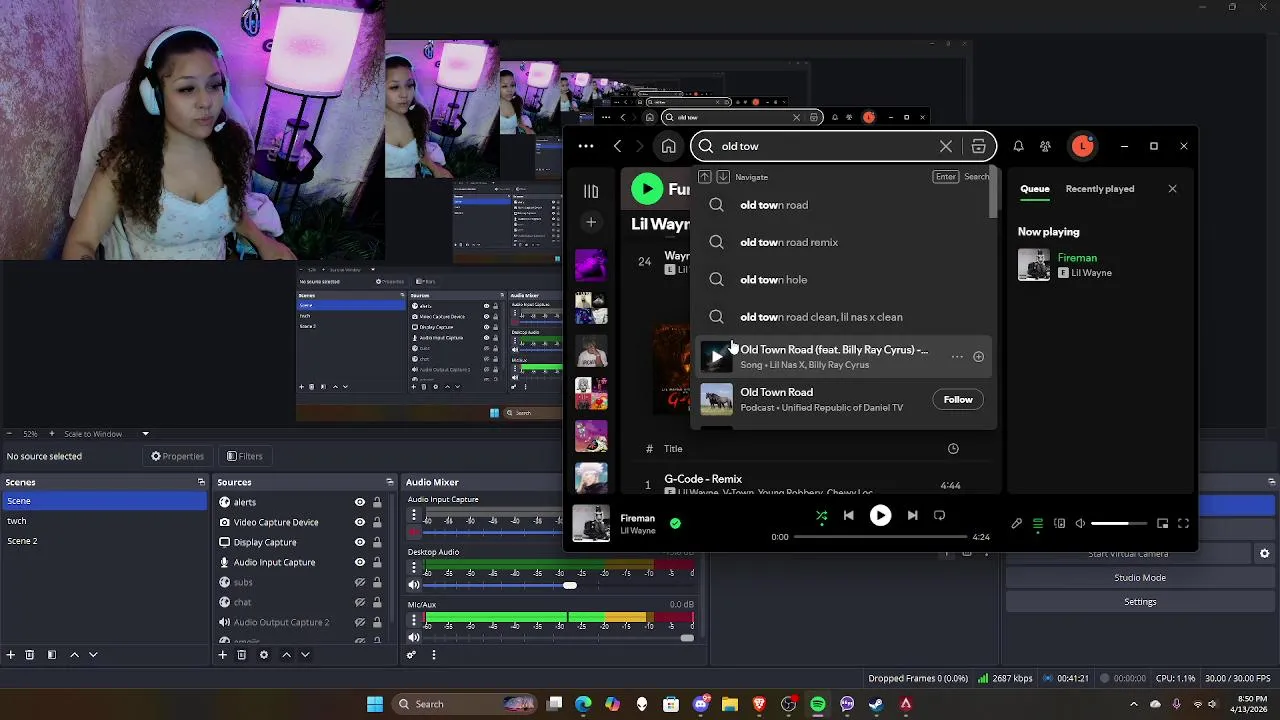Screen dimensions: 1280x720
Task: Go back in Spotify navigation
Action: [617, 146]
